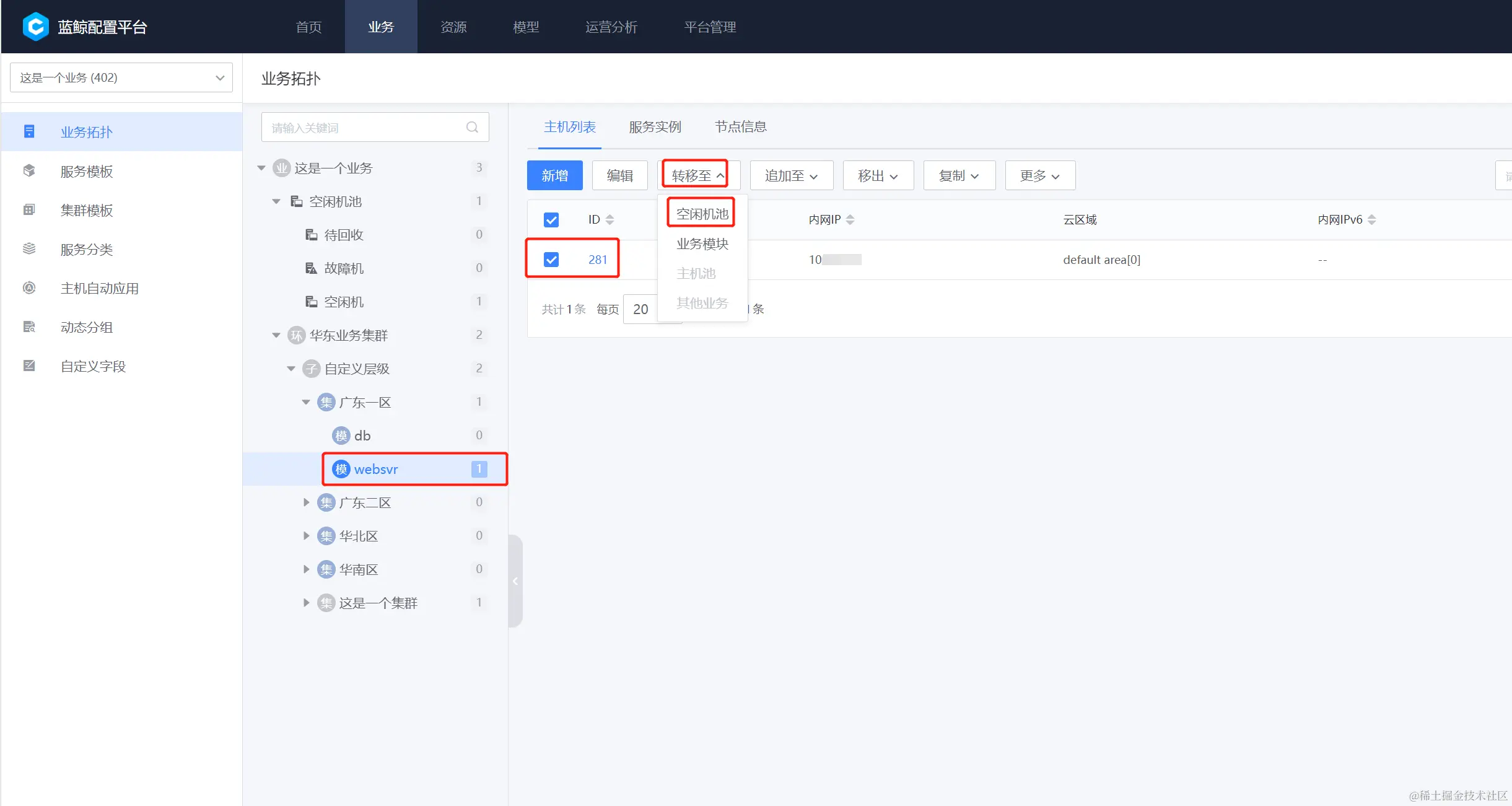
Task: Click the 业 icon of 这是一个业务 node
Action: [x=282, y=168]
